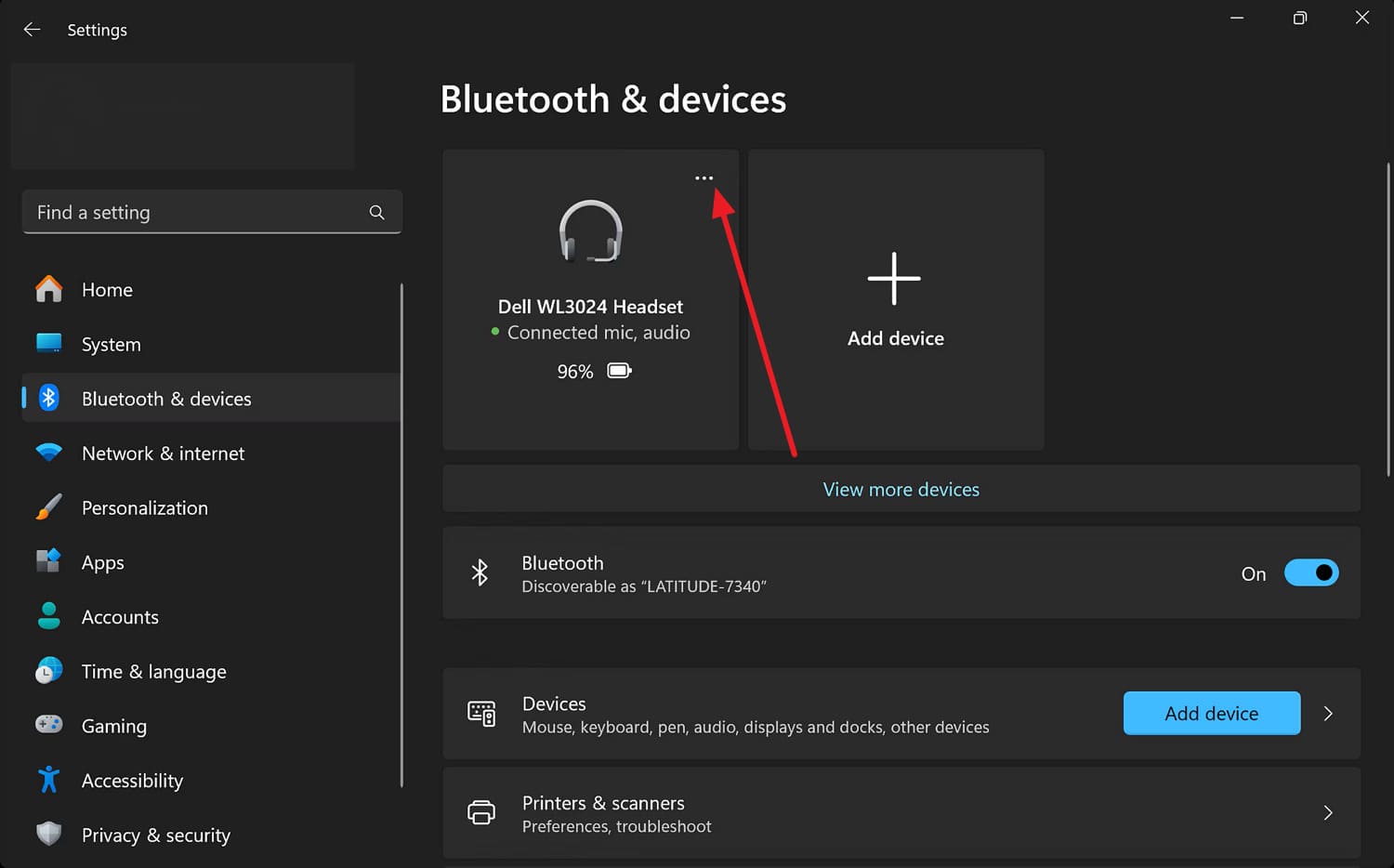This screenshot has height=868, width=1394.
Task: Turn off the Bluetooth toggle
Action: tap(1311, 572)
